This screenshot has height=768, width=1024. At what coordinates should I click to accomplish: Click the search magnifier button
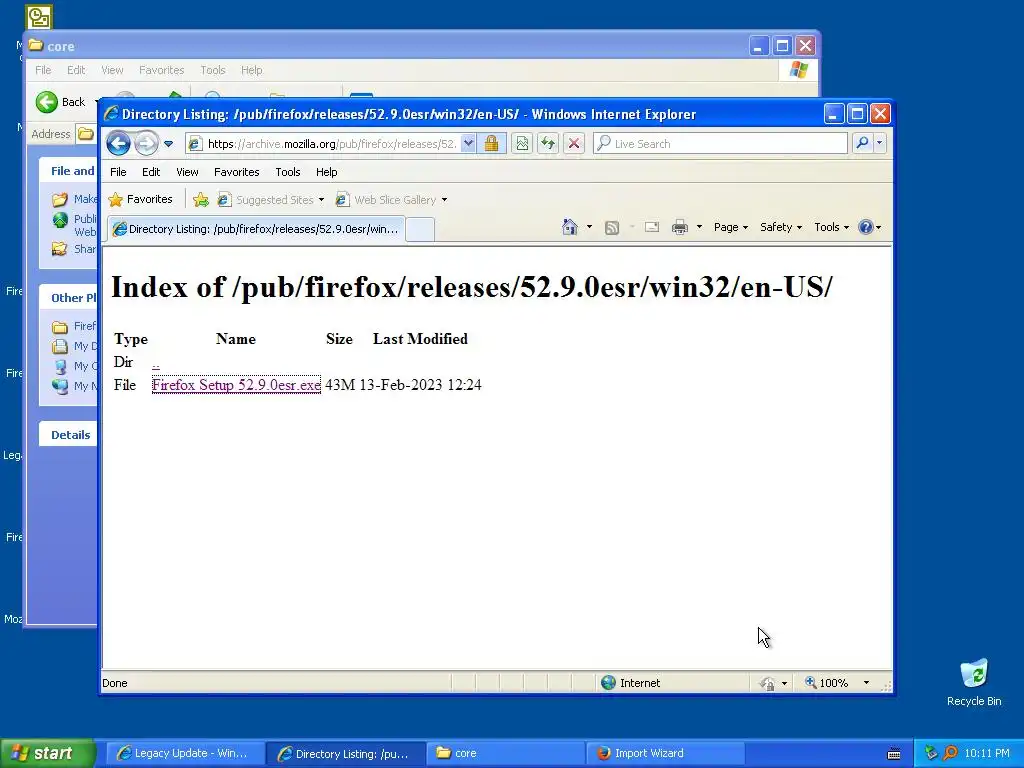862,144
